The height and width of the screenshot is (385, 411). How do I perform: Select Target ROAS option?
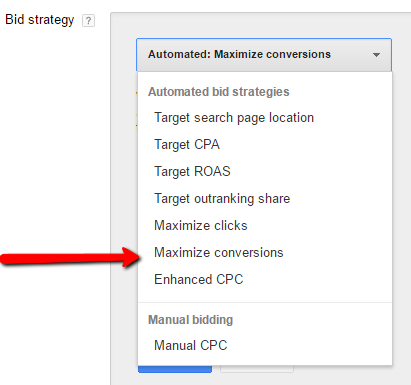pyautogui.click(x=192, y=172)
